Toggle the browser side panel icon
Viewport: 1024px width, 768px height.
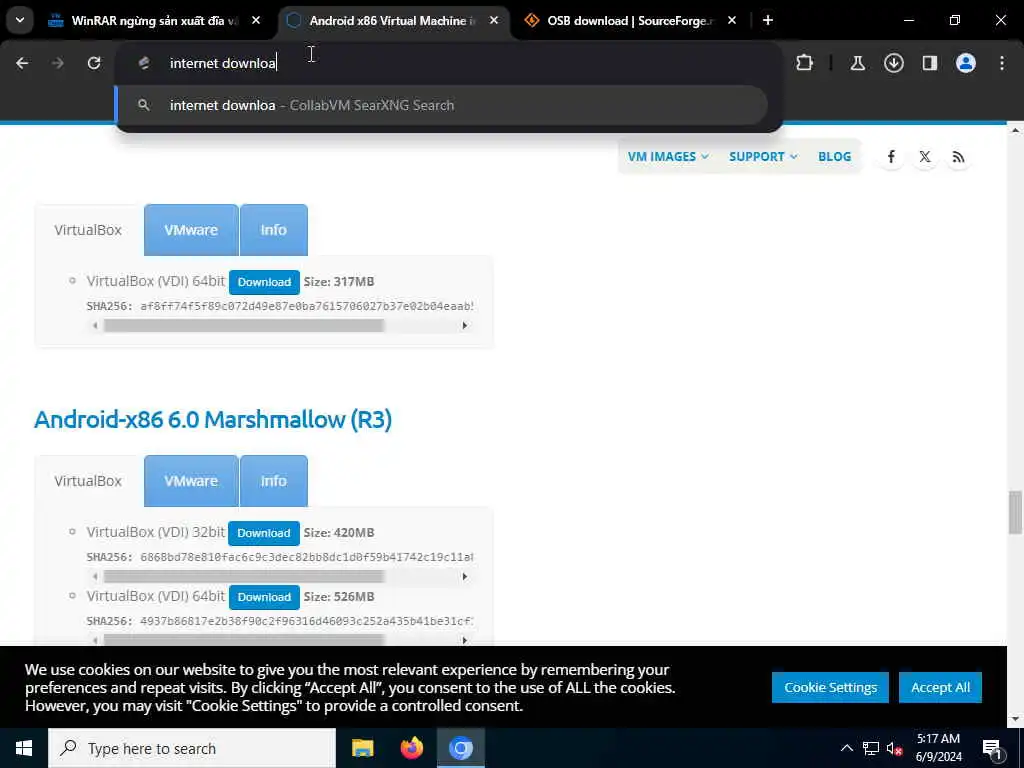click(x=930, y=63)
